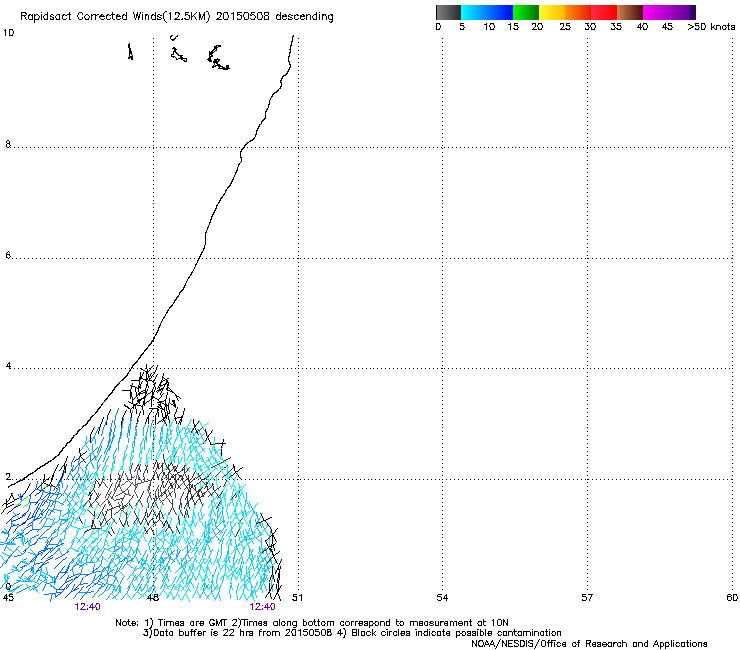Image resolution: width=740 pixels, height=650 pixels.
Task: Click the longitude label '51'
Action: (x=297, y=598)
